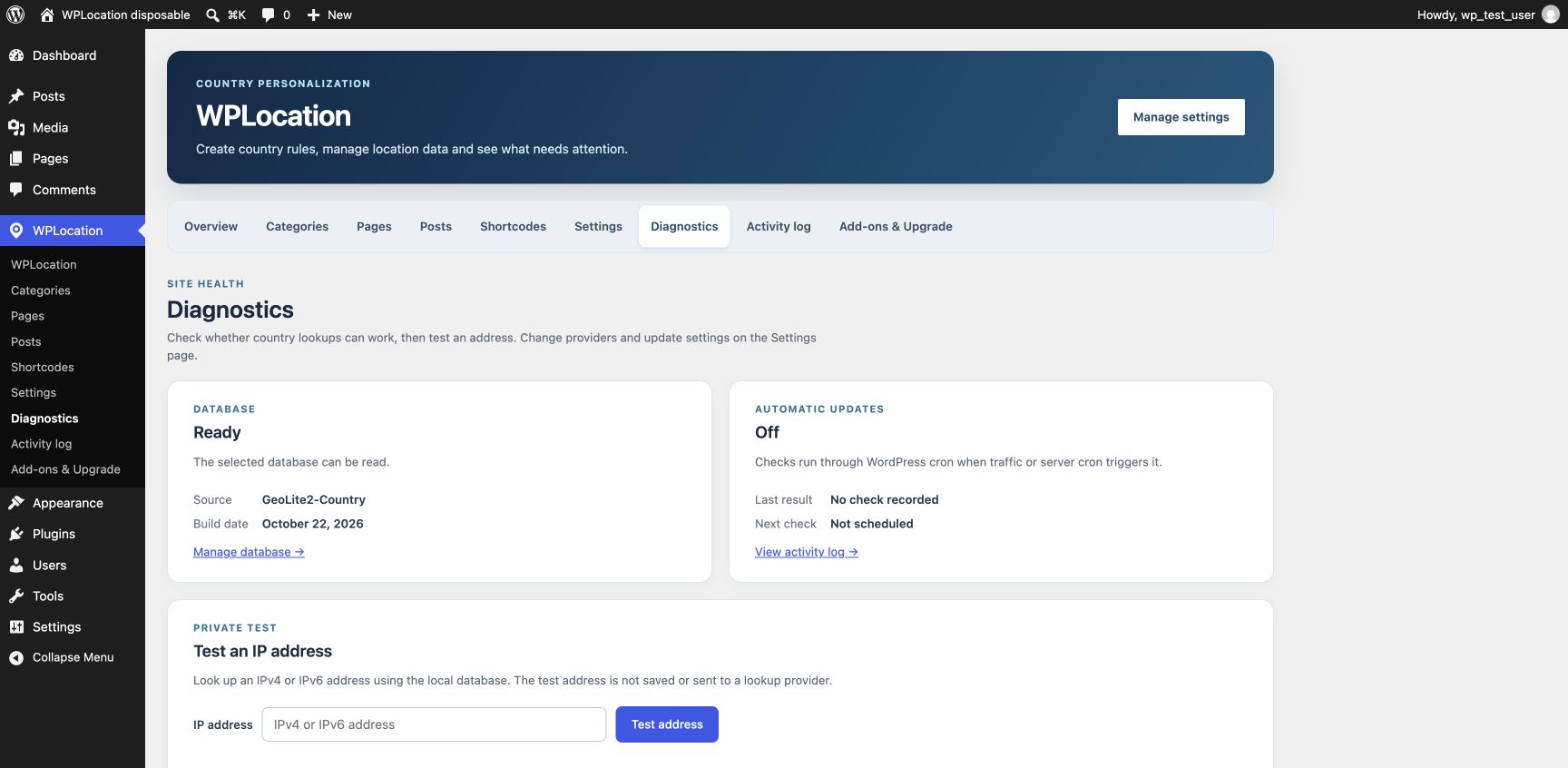Open Diagnostics in the sidebar submenu
The image size is (1568, 768).
(x=44, y=418)
